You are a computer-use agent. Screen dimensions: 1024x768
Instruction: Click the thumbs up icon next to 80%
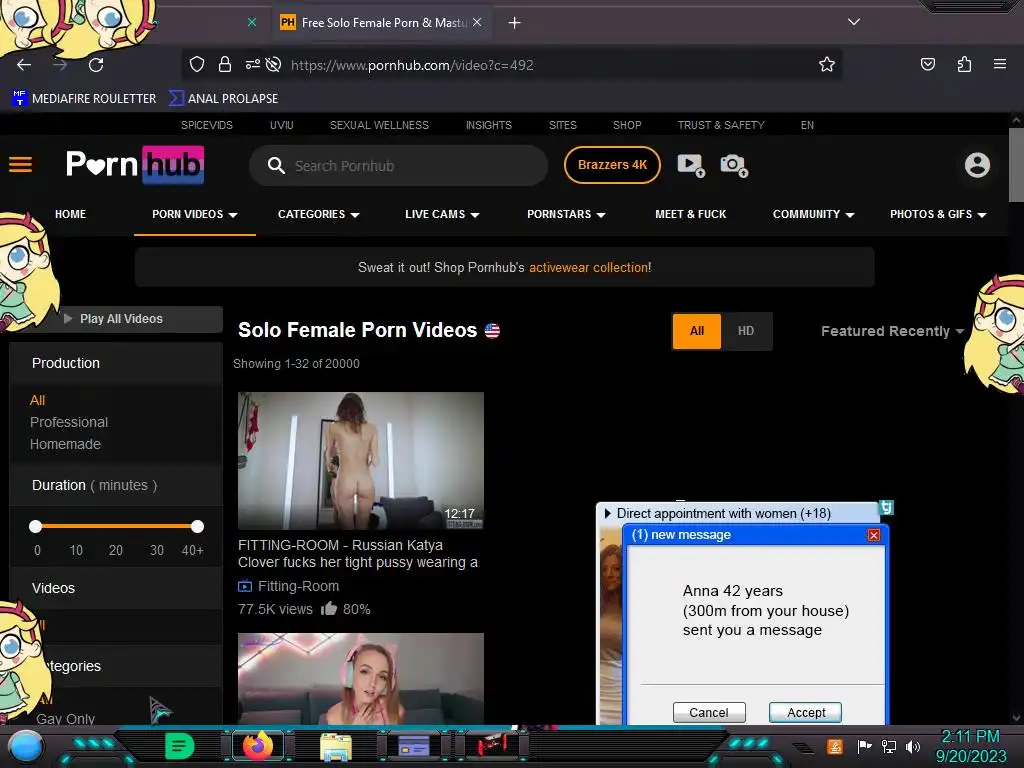pyautogui.click(x=329, y=609)
